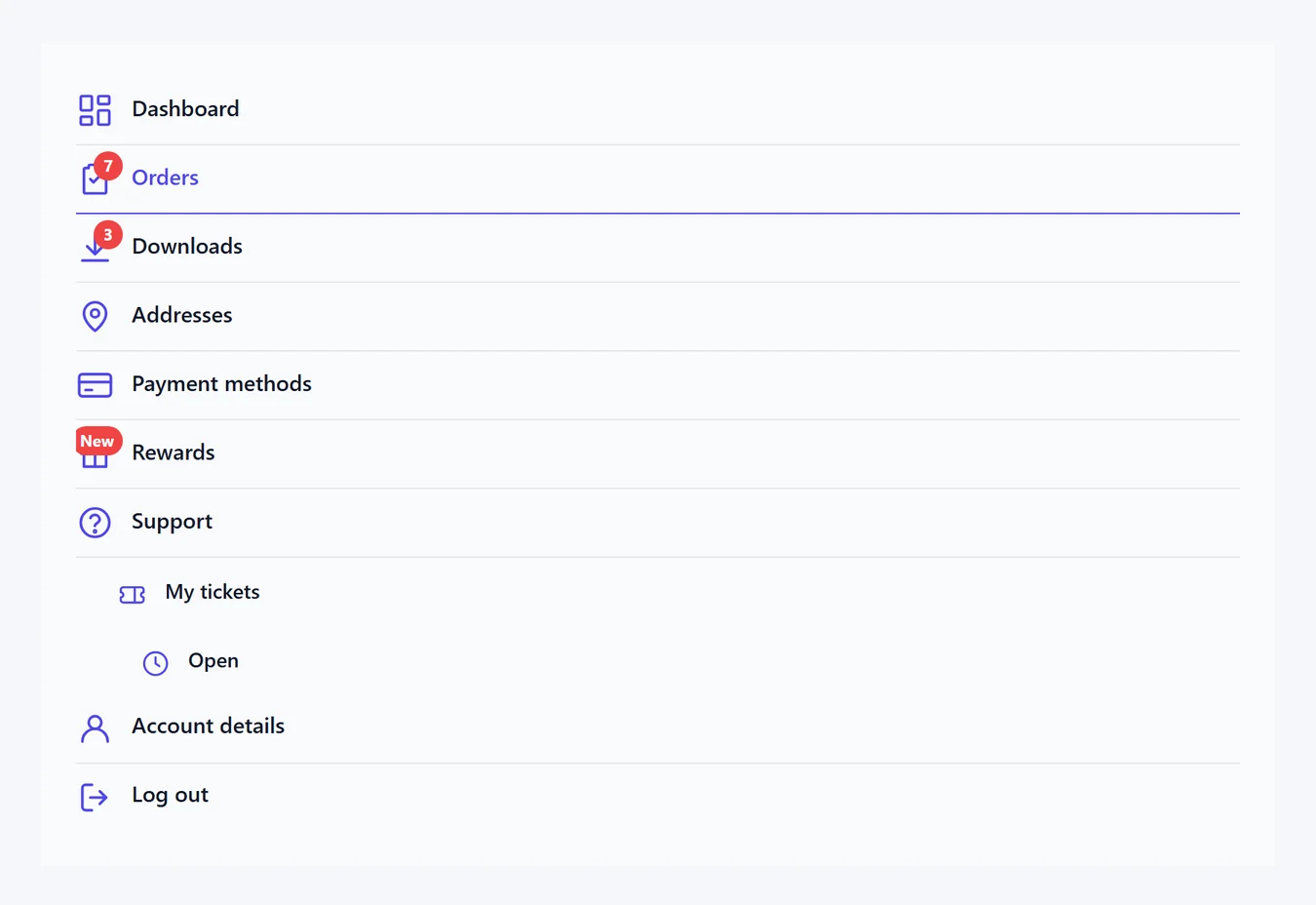Open the Addresses menu item
The width and height of the screenshot is (1316, 905).
[658, 317]
